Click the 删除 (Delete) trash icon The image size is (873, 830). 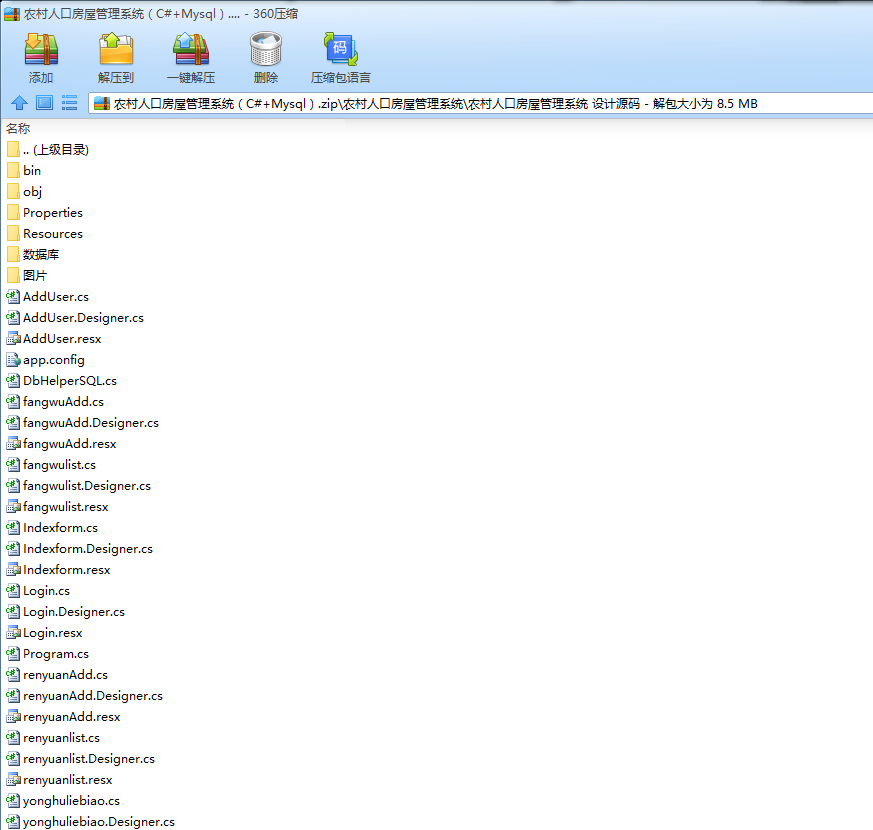[266, 49]
